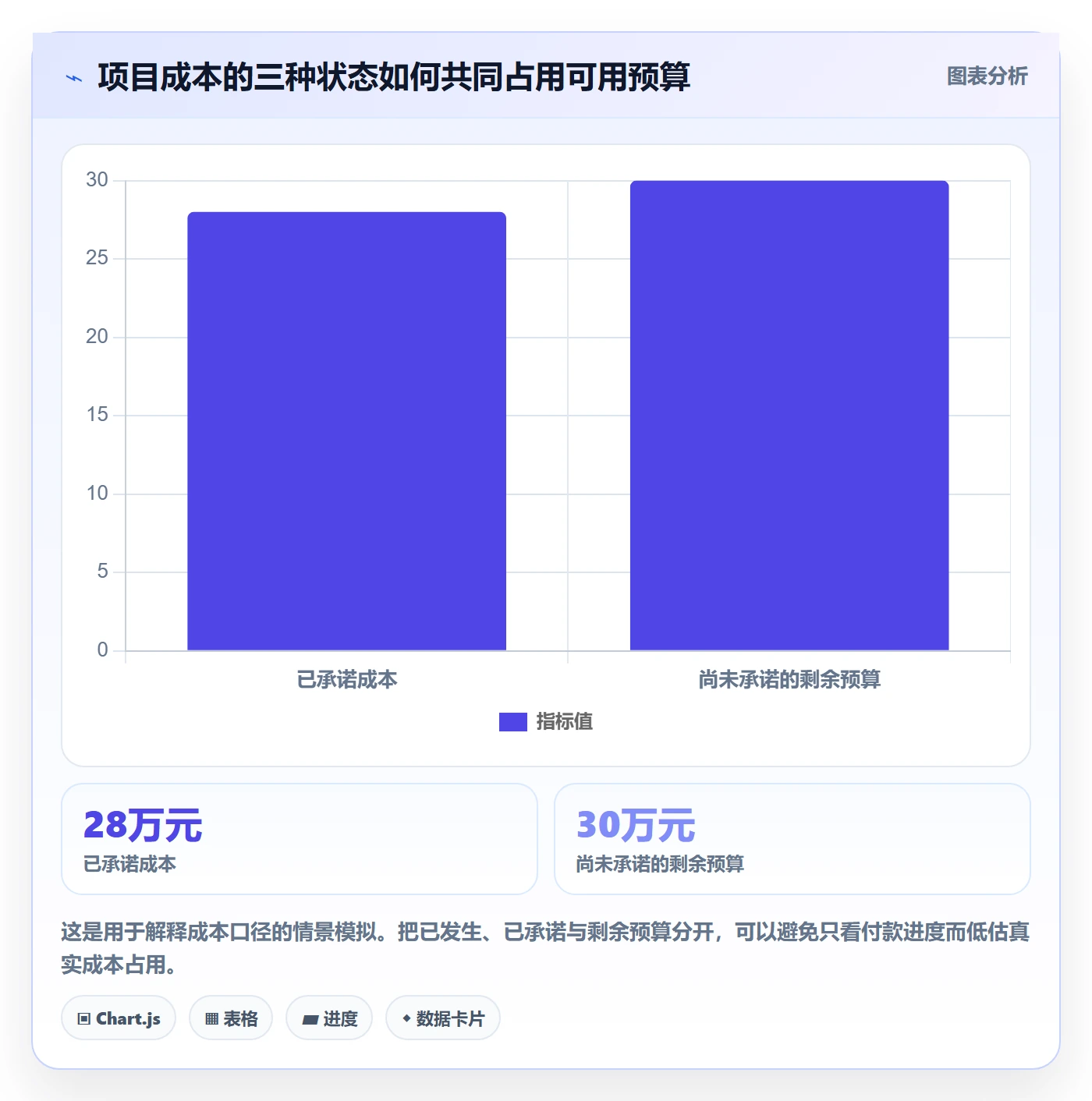This screenshot has height=1101, width=1092.
Task: Select the card title about 项目成本的三种状态
Action: [x=394, y=77]
